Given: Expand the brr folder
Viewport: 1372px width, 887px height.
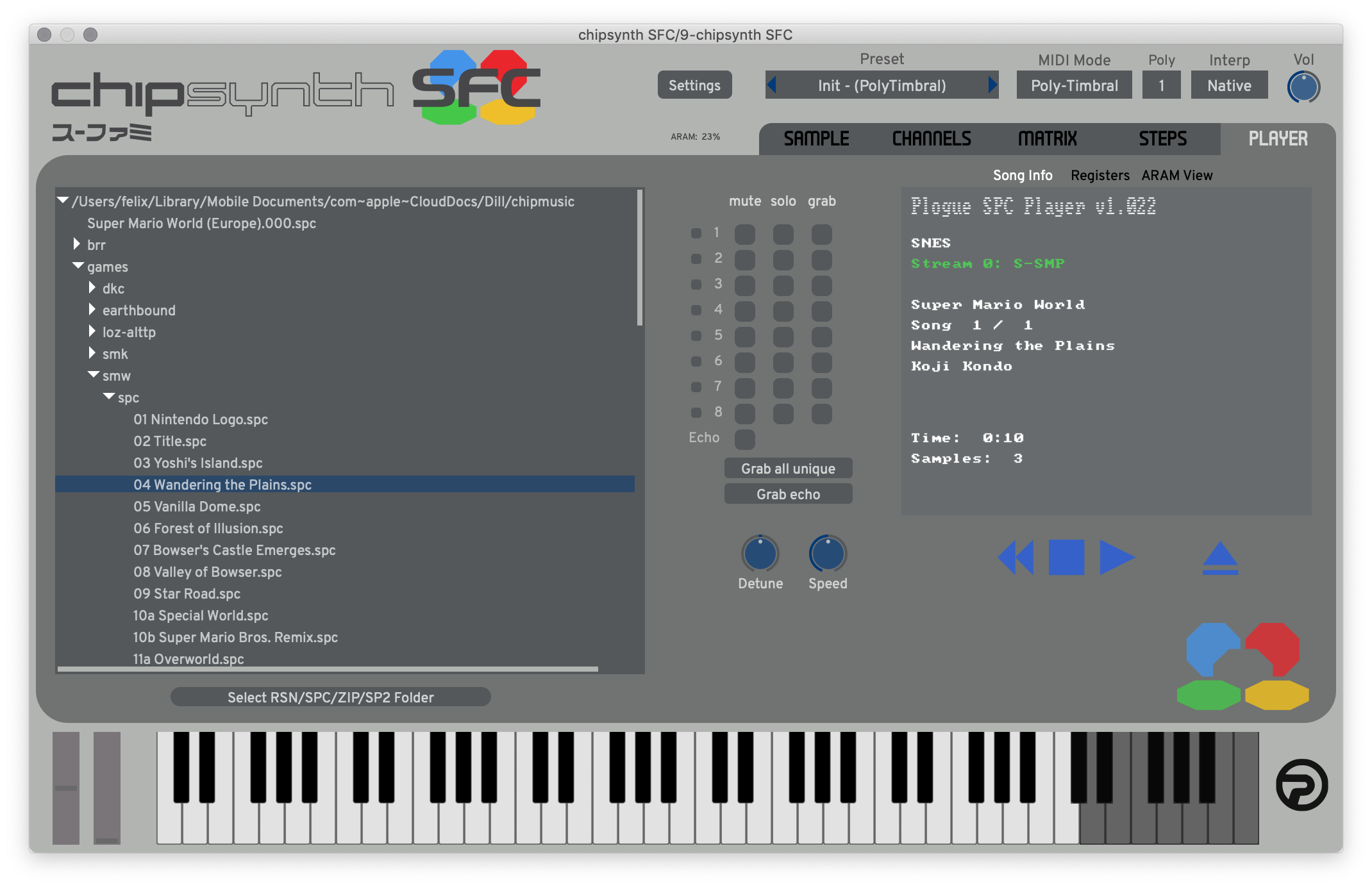Looking at the screenshot, I should (x=77, y=244).
